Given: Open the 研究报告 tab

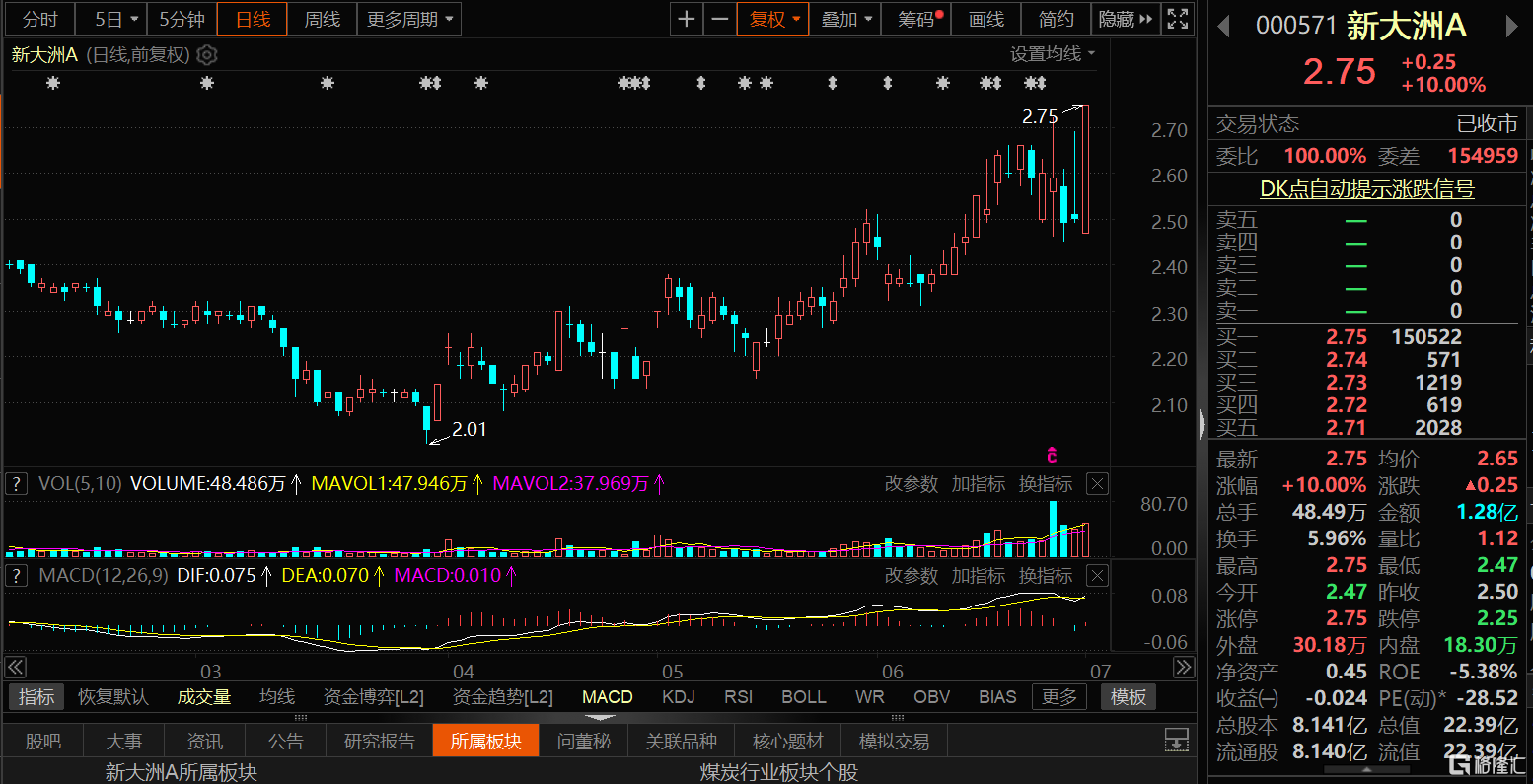Looking at the screenshot, I should 379,741.
